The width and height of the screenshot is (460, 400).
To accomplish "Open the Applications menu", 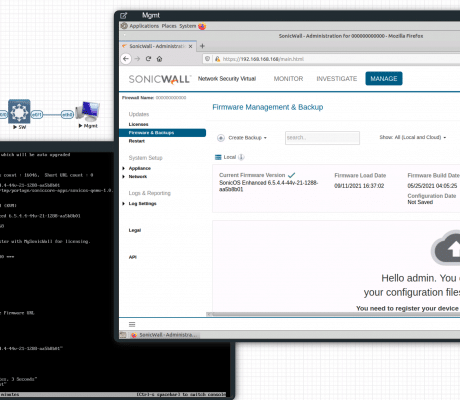I will pyautogui.click(x=144, y=26).
